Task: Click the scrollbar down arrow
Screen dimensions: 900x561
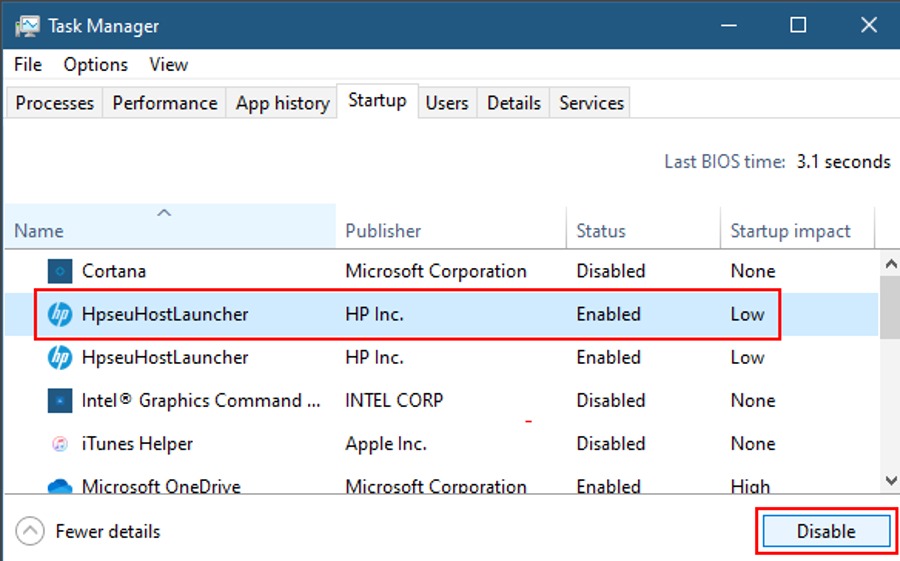Action: pyautogui.click(x=891, y=480)
